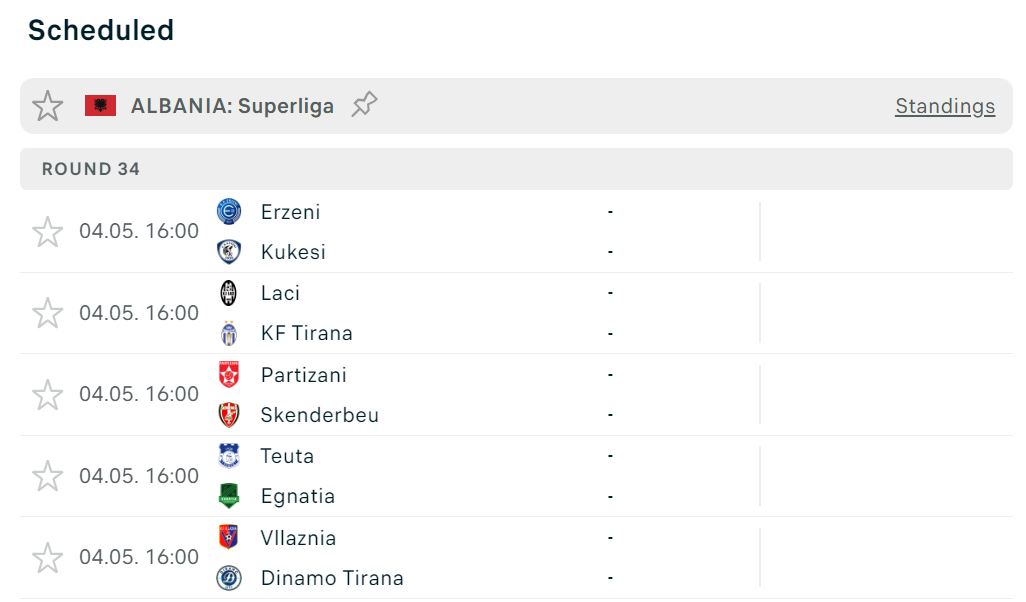Favorite the Albania Superliga league star
Screen dimensions: 1026x602
[48, 106]
